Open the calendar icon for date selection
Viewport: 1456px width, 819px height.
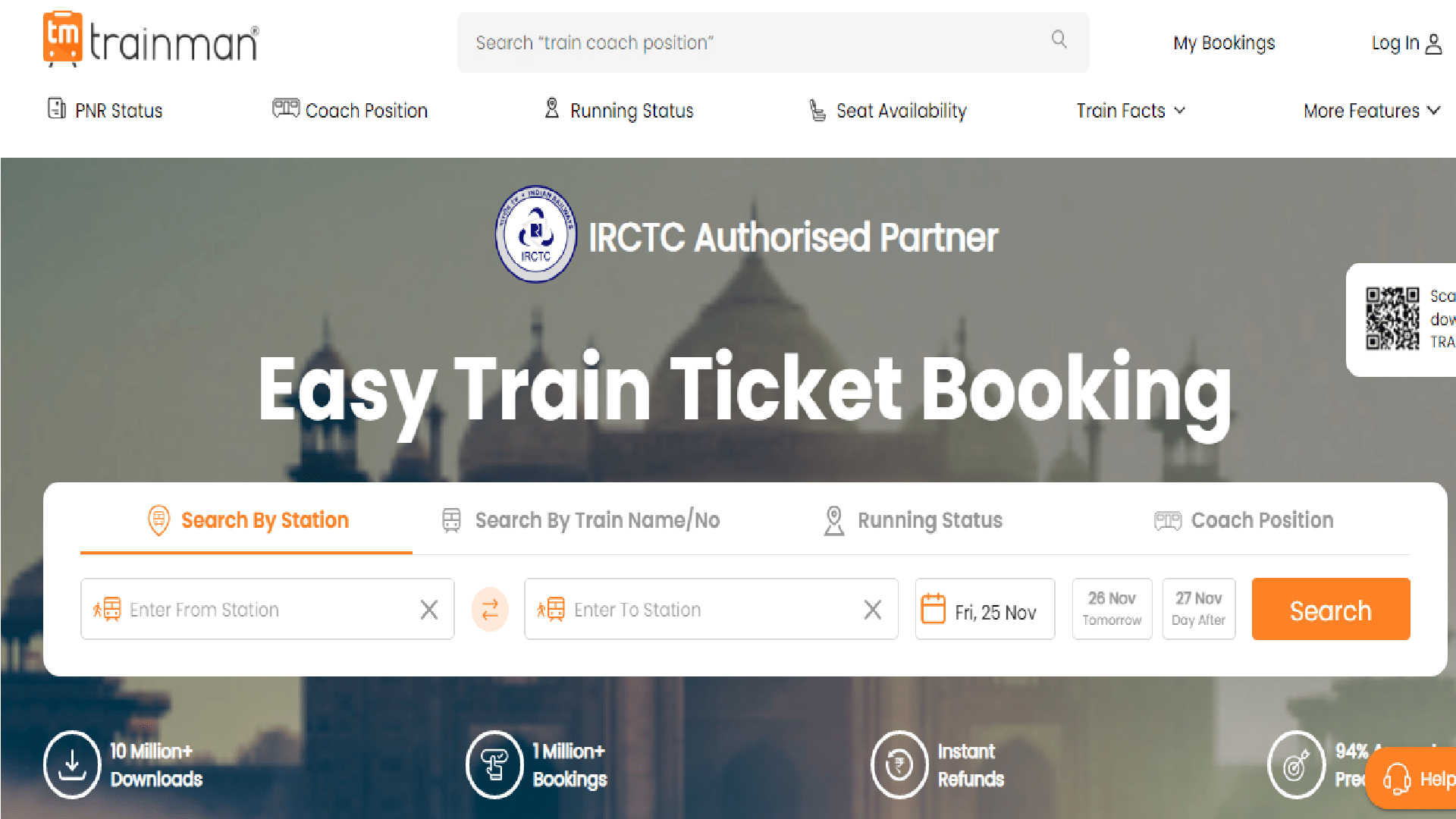934,608
